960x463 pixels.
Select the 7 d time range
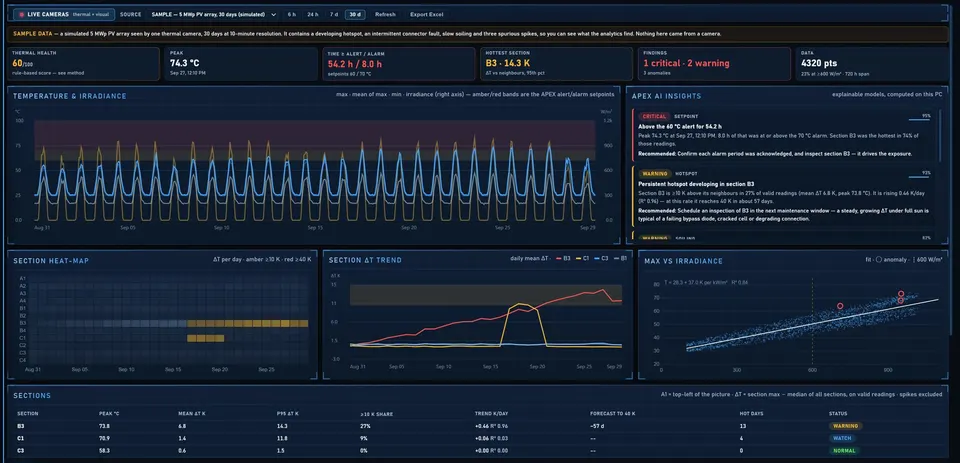tap(334, 14)
